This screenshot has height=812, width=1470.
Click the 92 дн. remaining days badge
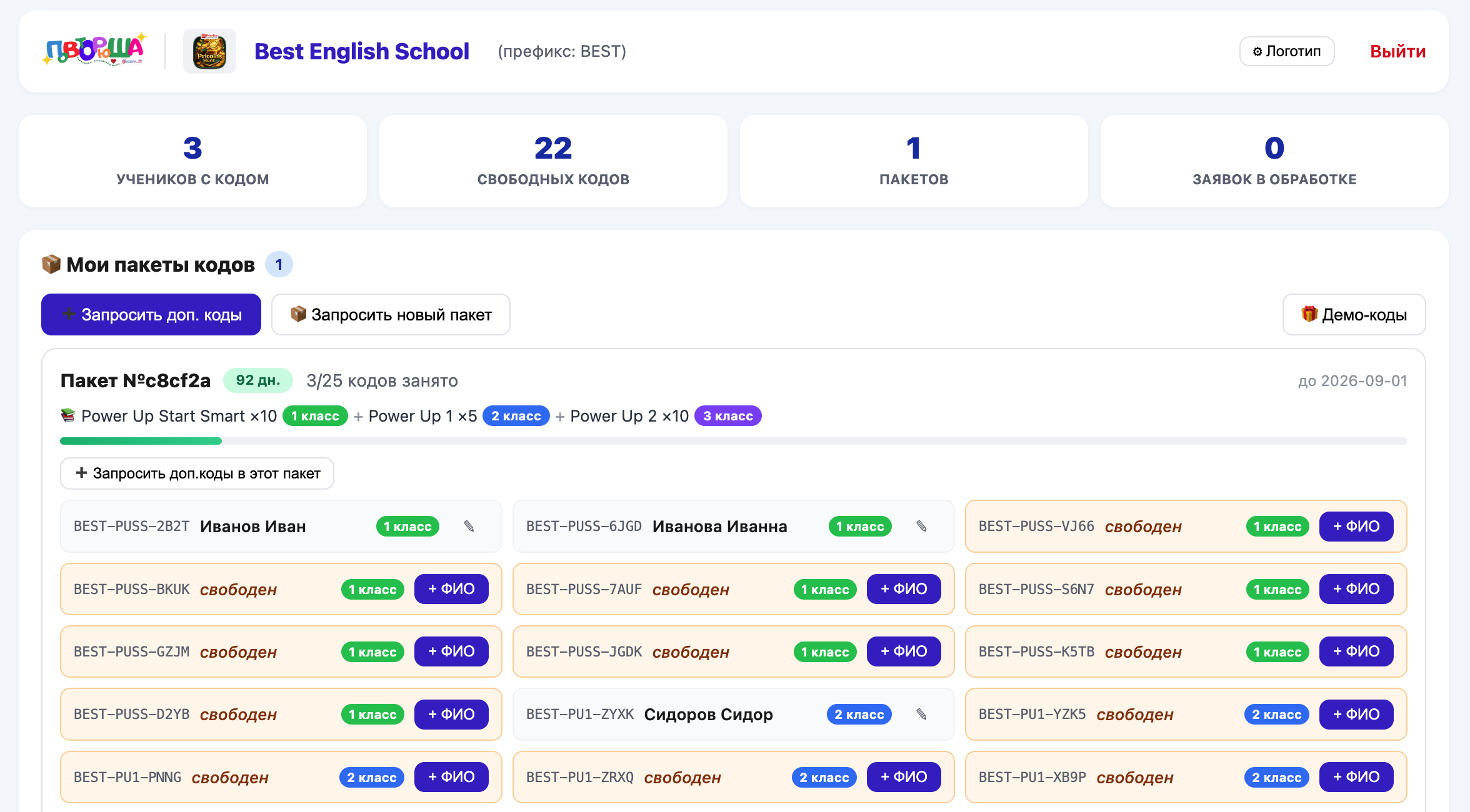coord(258,380)
